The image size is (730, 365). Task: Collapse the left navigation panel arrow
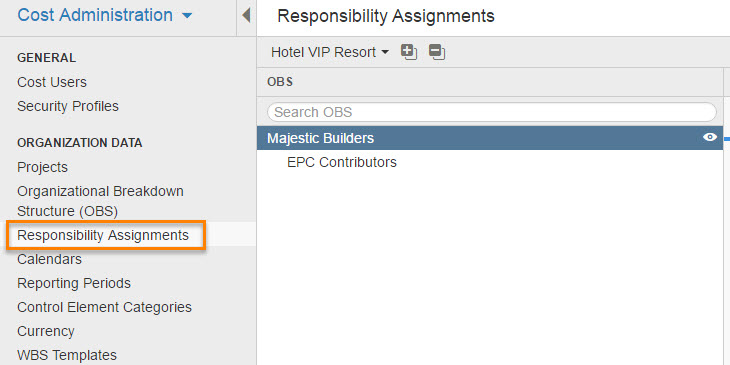(x=246, y=15)
